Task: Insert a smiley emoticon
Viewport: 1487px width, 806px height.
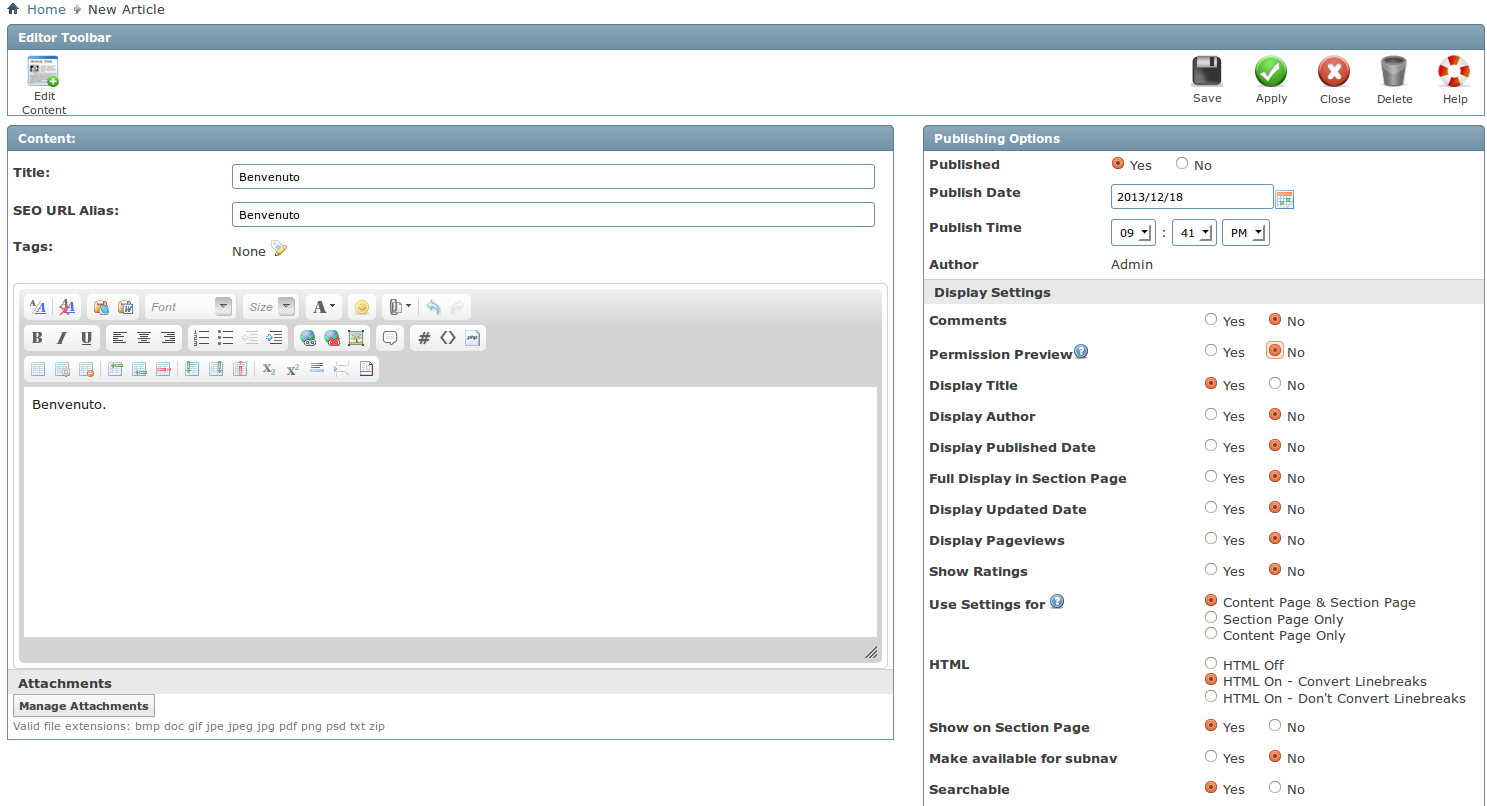Action: click(x=362, y=307)
